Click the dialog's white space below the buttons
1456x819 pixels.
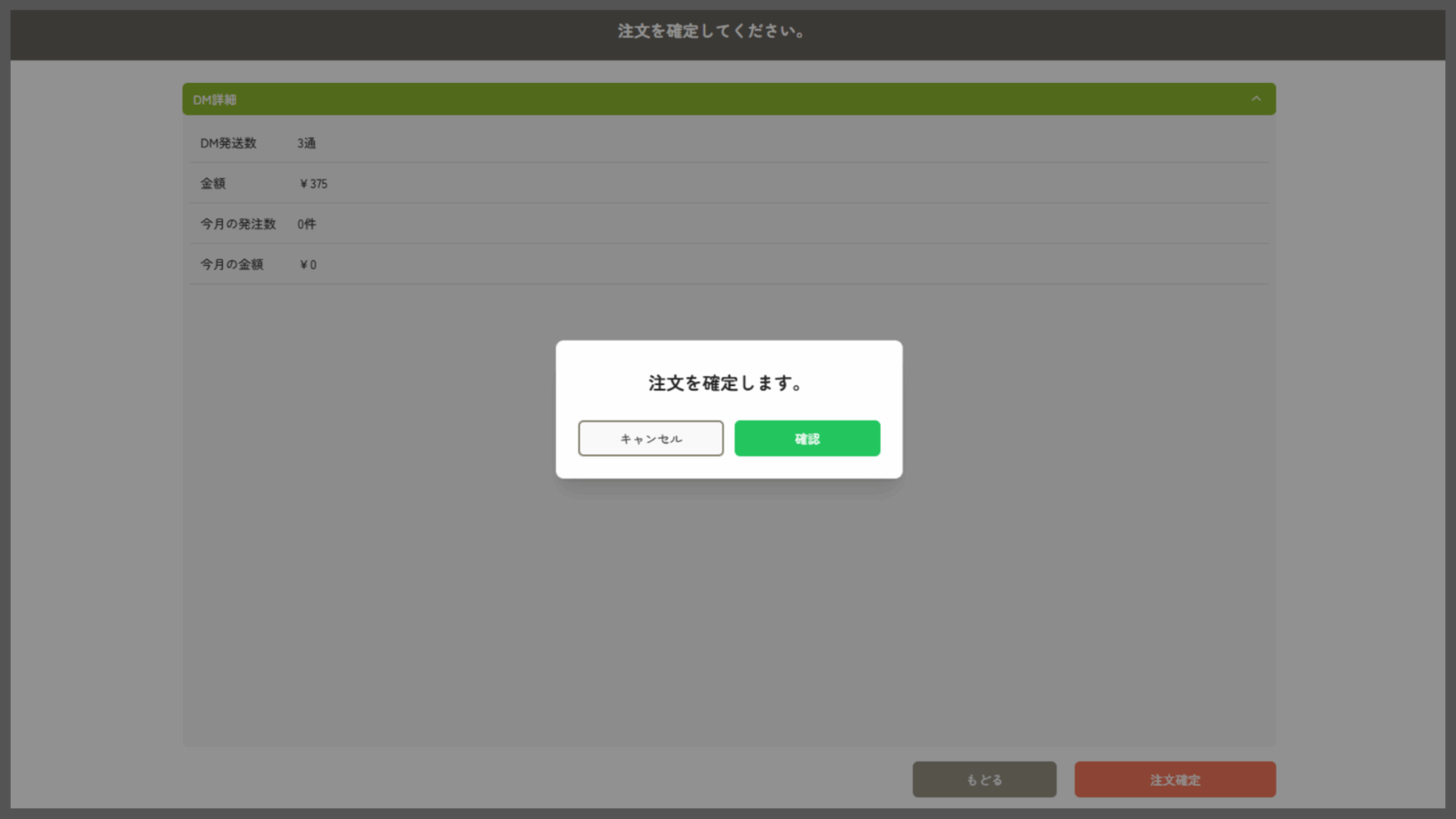click(x=728, y=468)
